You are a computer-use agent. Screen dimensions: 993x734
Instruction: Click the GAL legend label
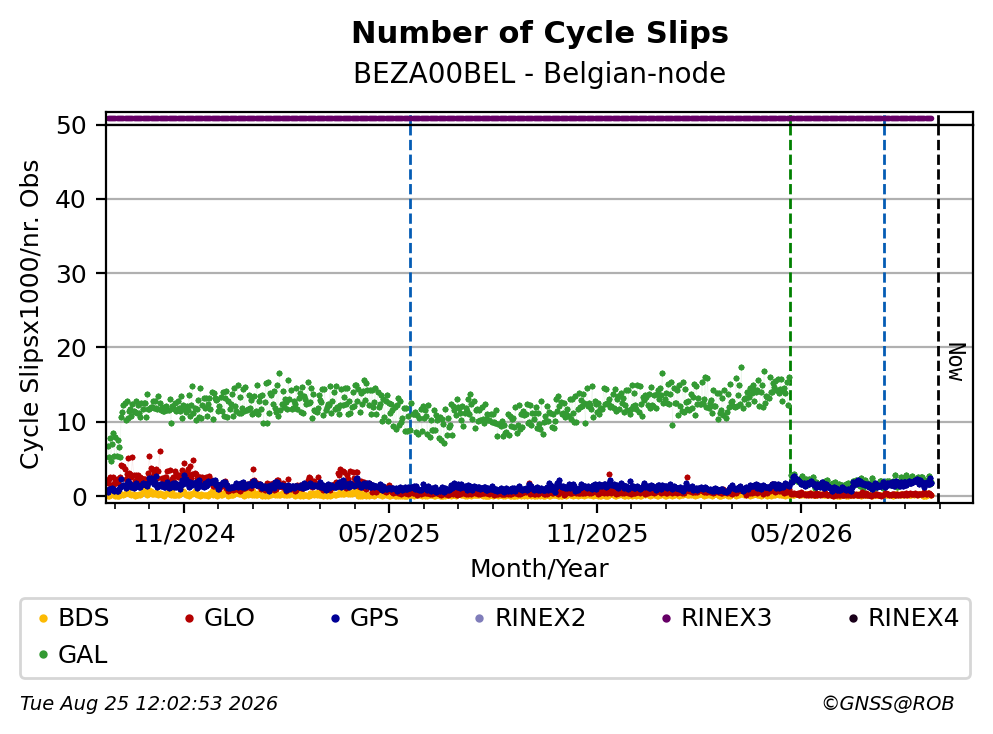(x=82, y=654)
